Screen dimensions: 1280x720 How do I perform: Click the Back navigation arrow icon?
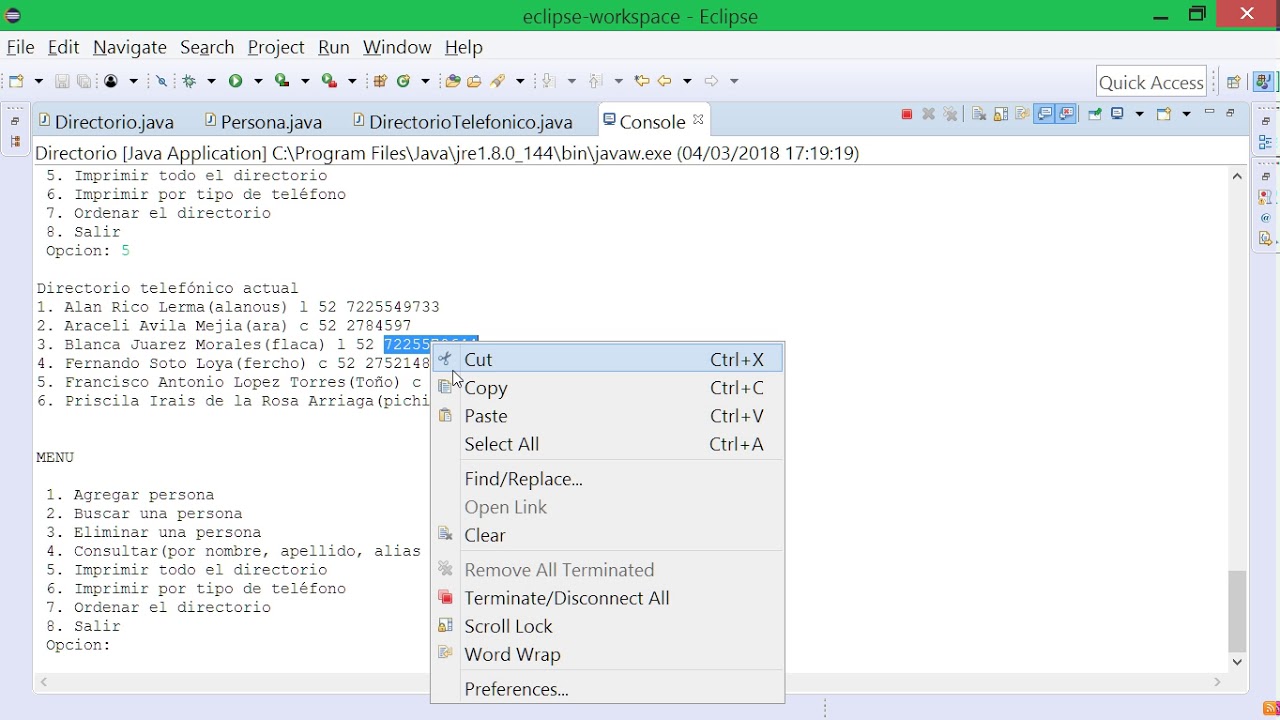pos(664,81)
